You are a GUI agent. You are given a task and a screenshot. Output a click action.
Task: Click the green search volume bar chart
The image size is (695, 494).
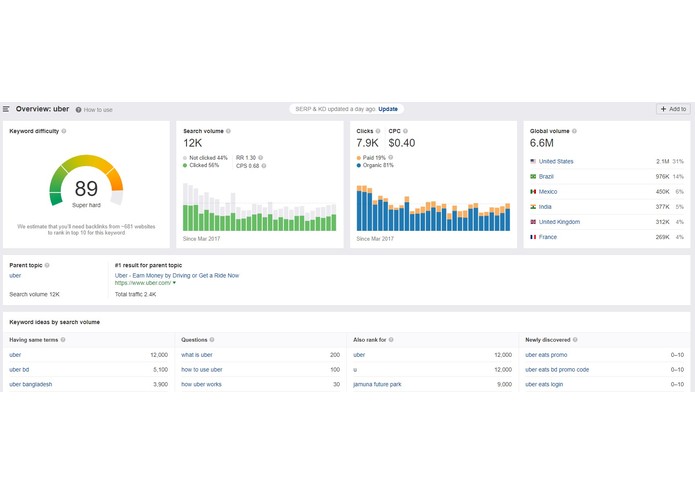pos(259,207)
